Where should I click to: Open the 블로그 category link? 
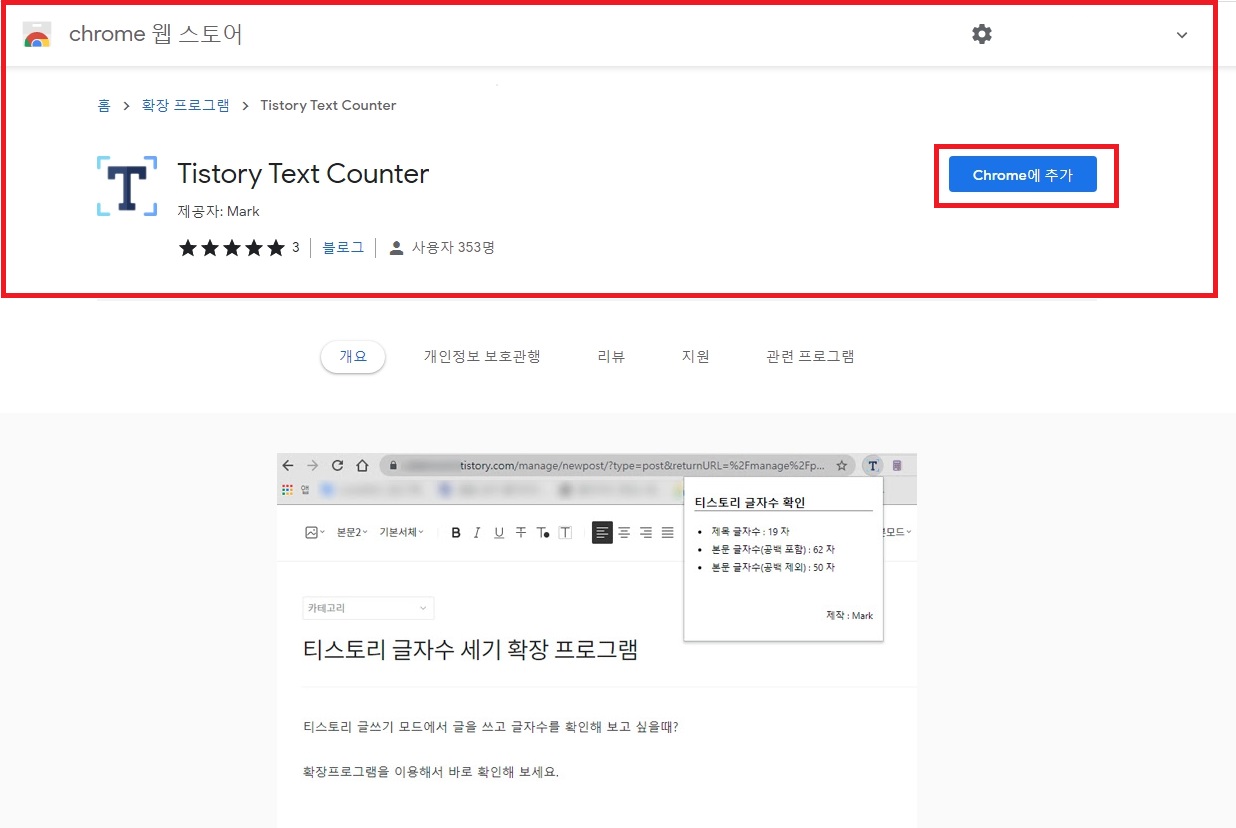pos(343,247)
